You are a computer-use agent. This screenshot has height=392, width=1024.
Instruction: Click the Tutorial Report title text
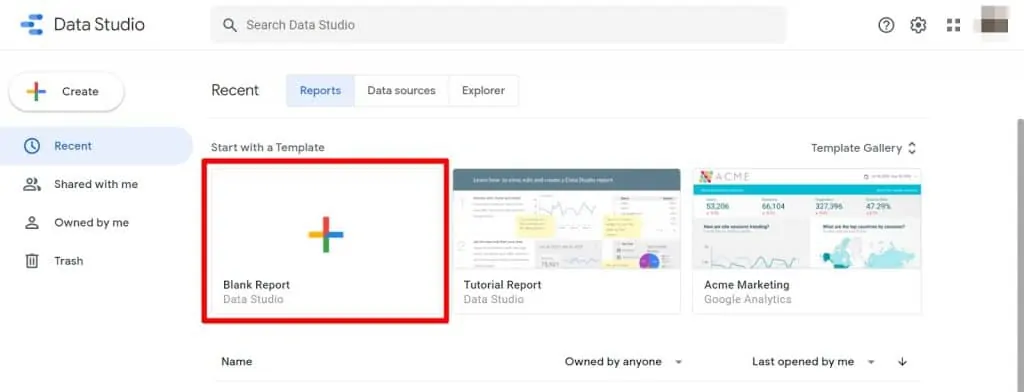502,285
